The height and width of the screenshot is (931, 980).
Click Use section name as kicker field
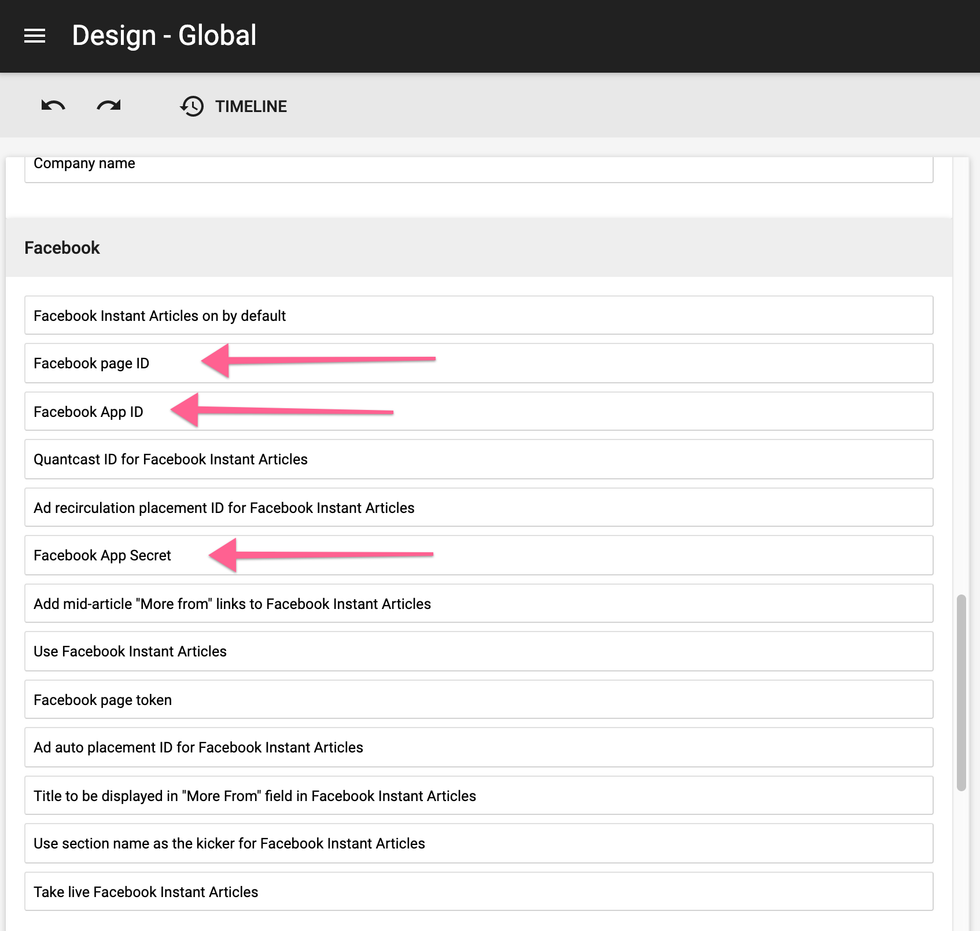(x=480, y=843)
